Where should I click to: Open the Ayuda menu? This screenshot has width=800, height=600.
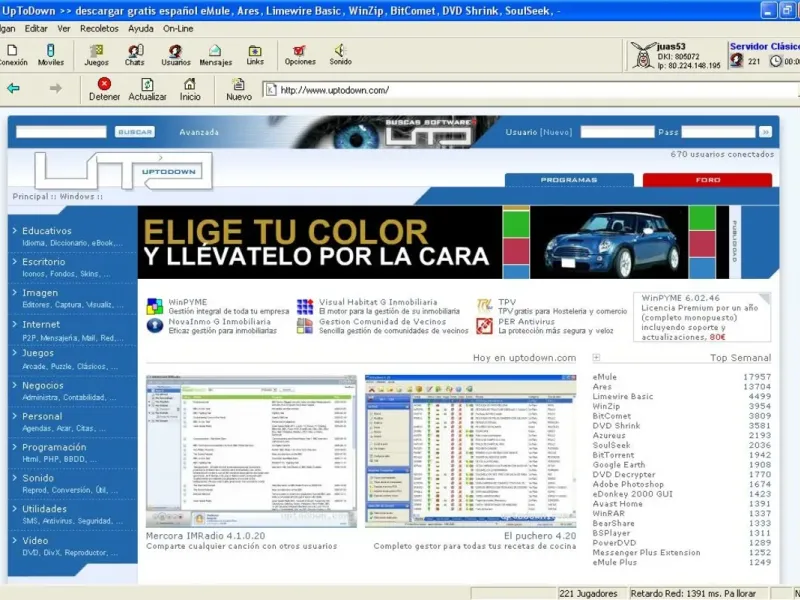click(141, 29)
